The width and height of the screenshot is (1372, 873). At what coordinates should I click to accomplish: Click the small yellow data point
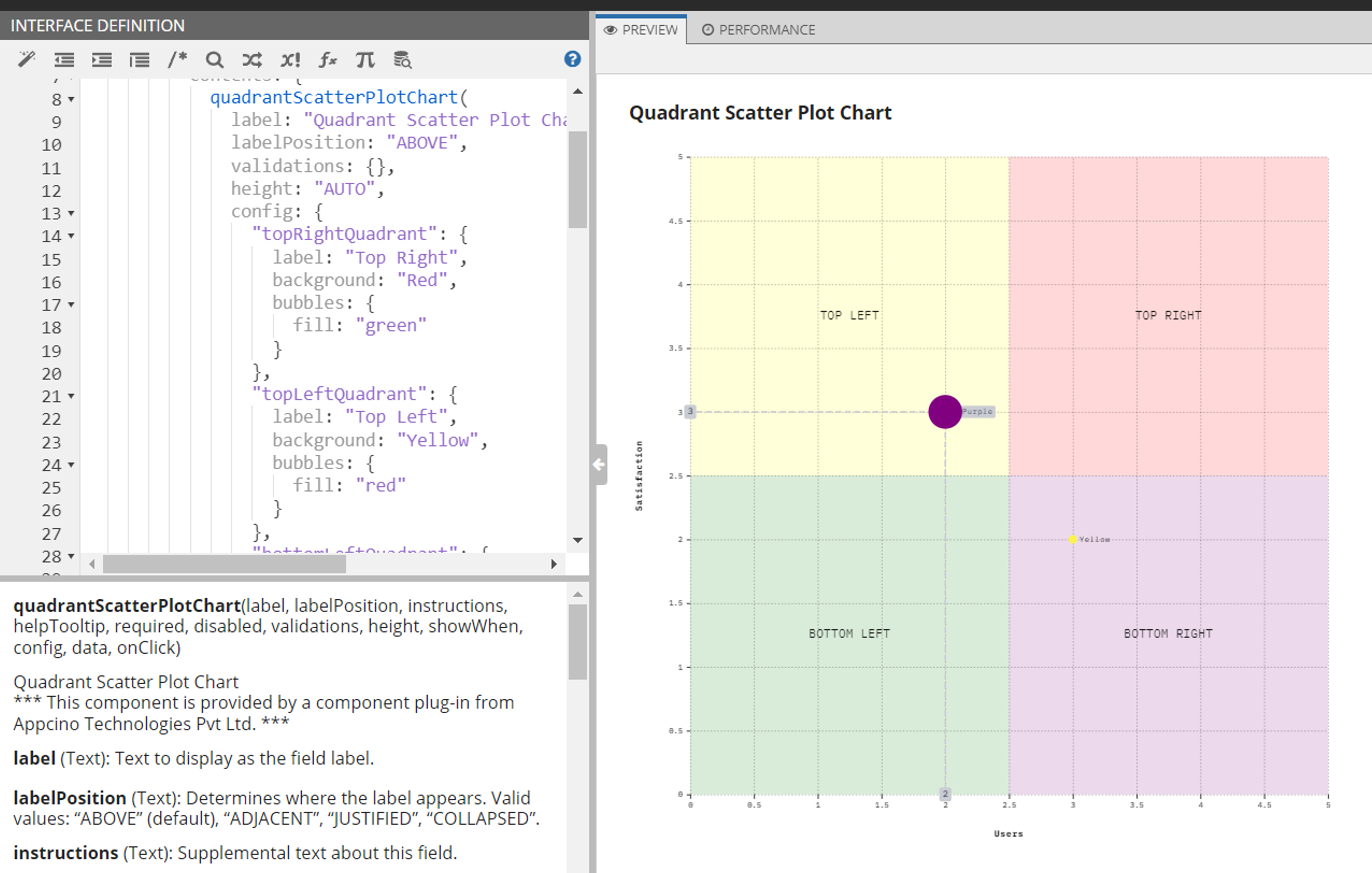(x=1072, y=539)
